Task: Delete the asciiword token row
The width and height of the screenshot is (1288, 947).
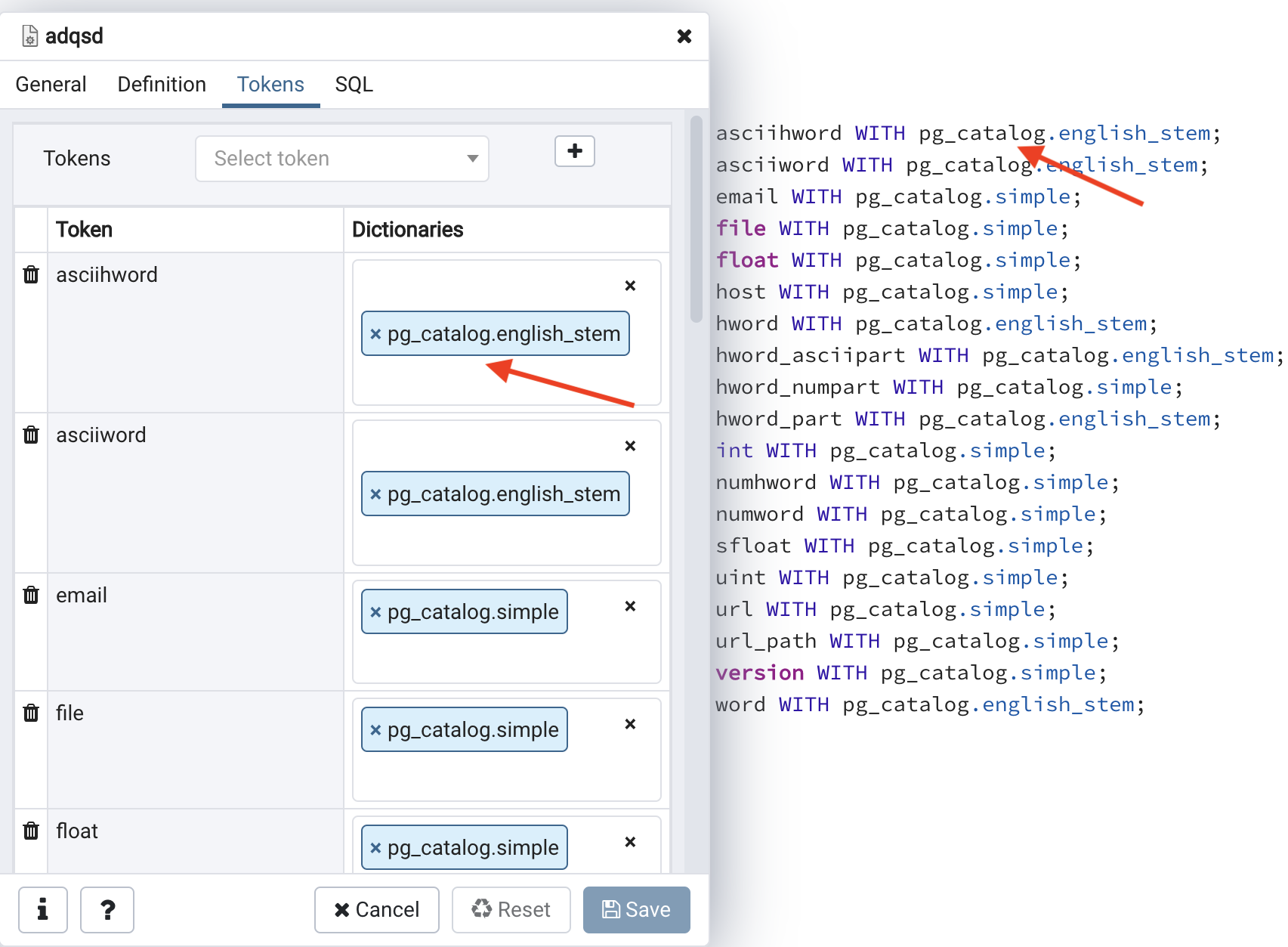Action: pos(31,435)
